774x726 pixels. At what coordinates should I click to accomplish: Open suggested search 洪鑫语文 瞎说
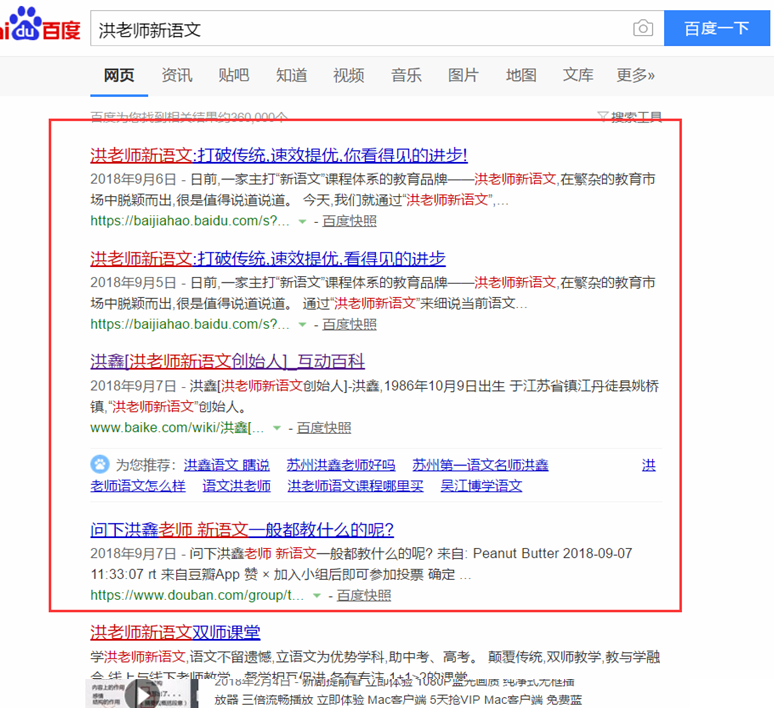click(227, 465)
